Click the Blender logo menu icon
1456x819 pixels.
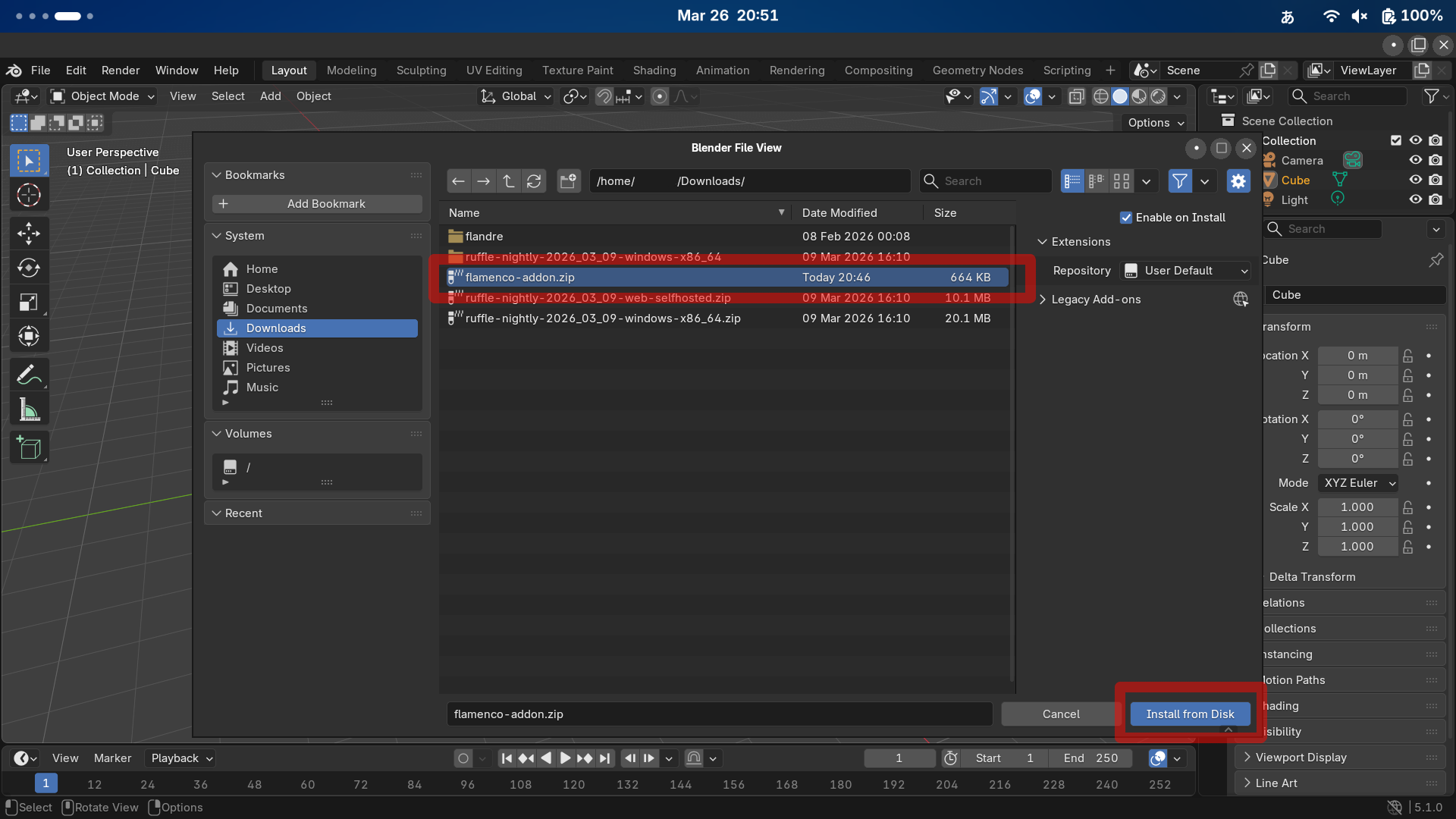[x=14, y=71]
